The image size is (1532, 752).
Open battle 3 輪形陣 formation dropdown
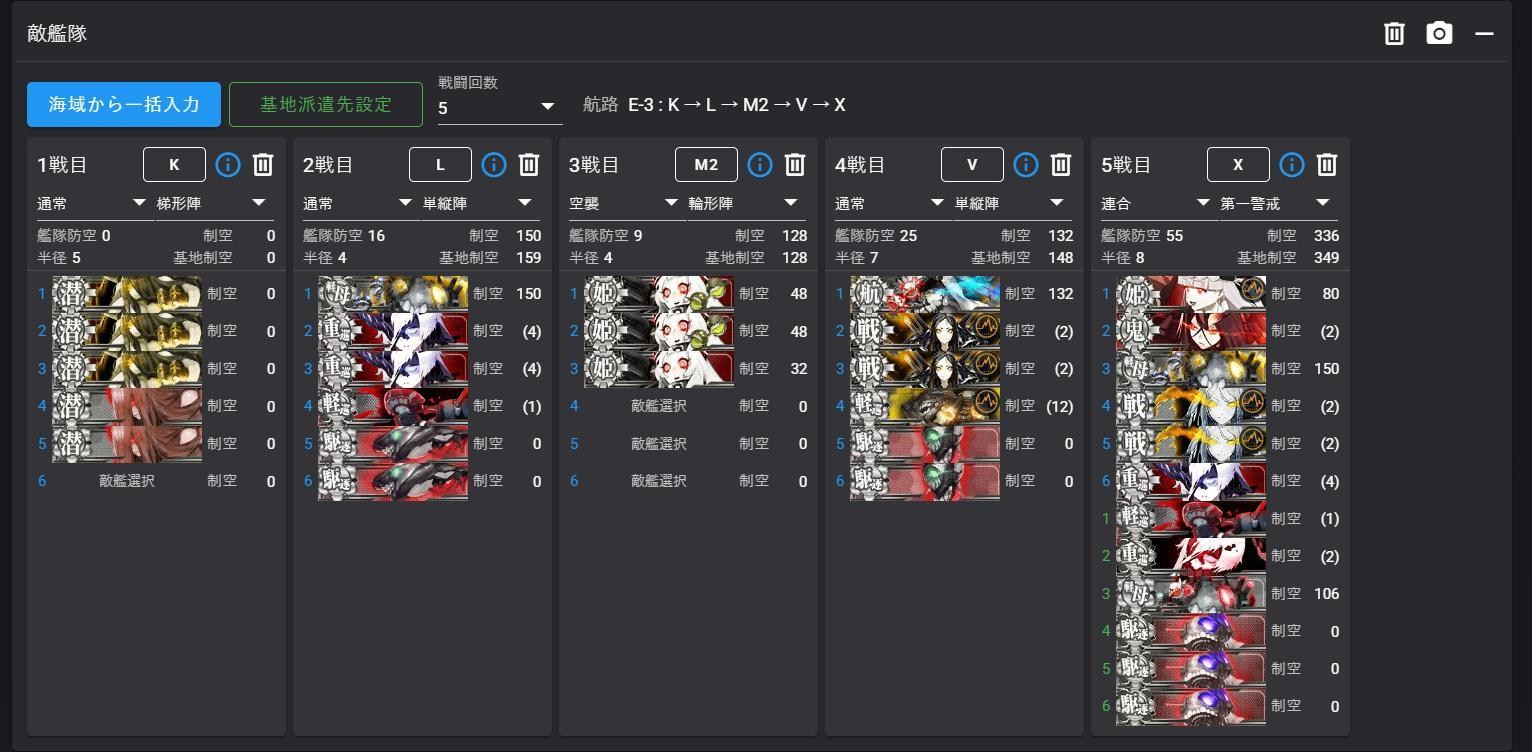point(746,204)
